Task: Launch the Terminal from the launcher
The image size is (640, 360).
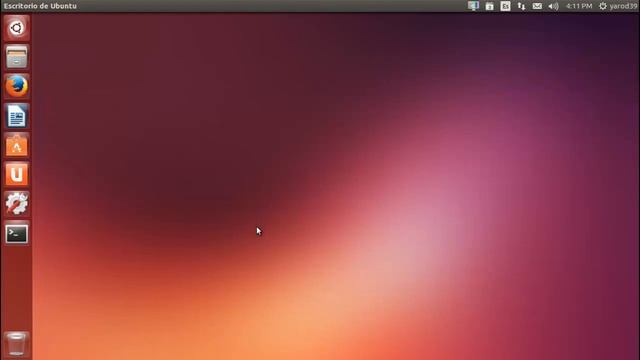Action: click(x=16, y=233)
